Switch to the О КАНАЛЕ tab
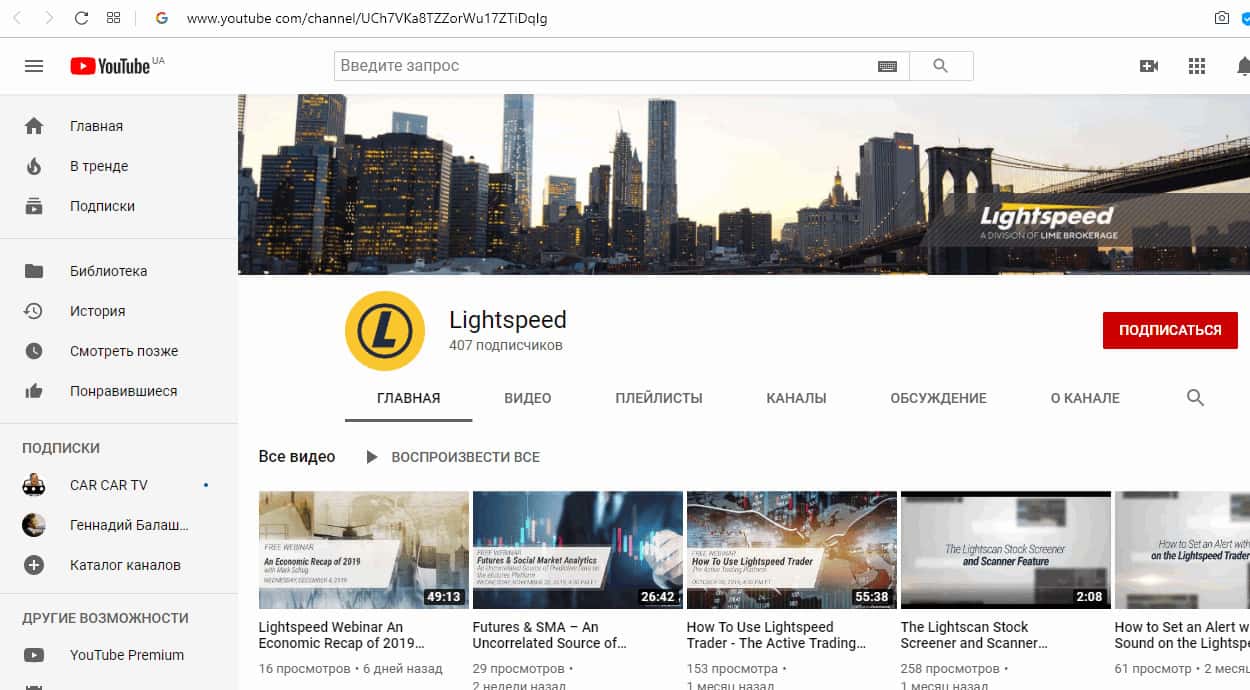 (1085, 398)
